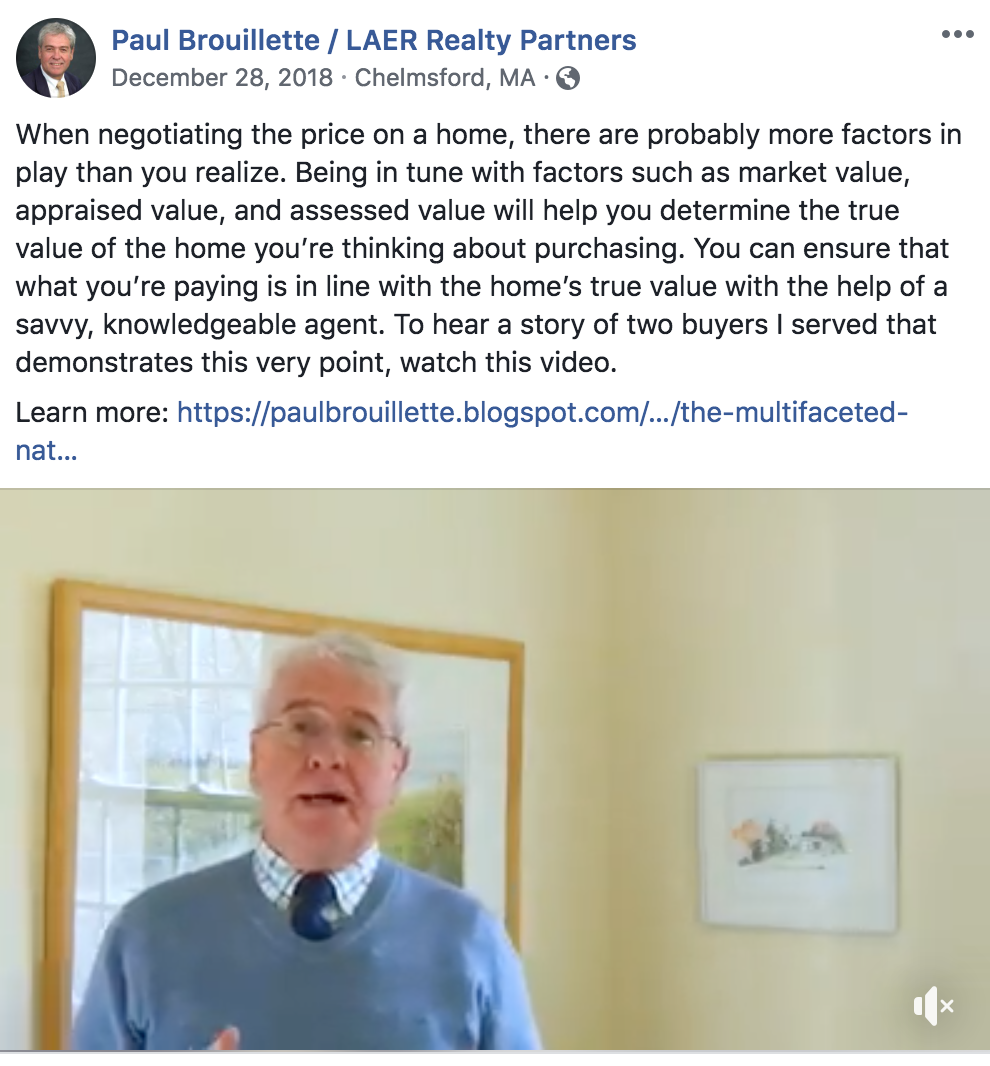The image size is (990, 1066).
Task: Click the video progress bar at the bottom
Action: click(495, 1052)
